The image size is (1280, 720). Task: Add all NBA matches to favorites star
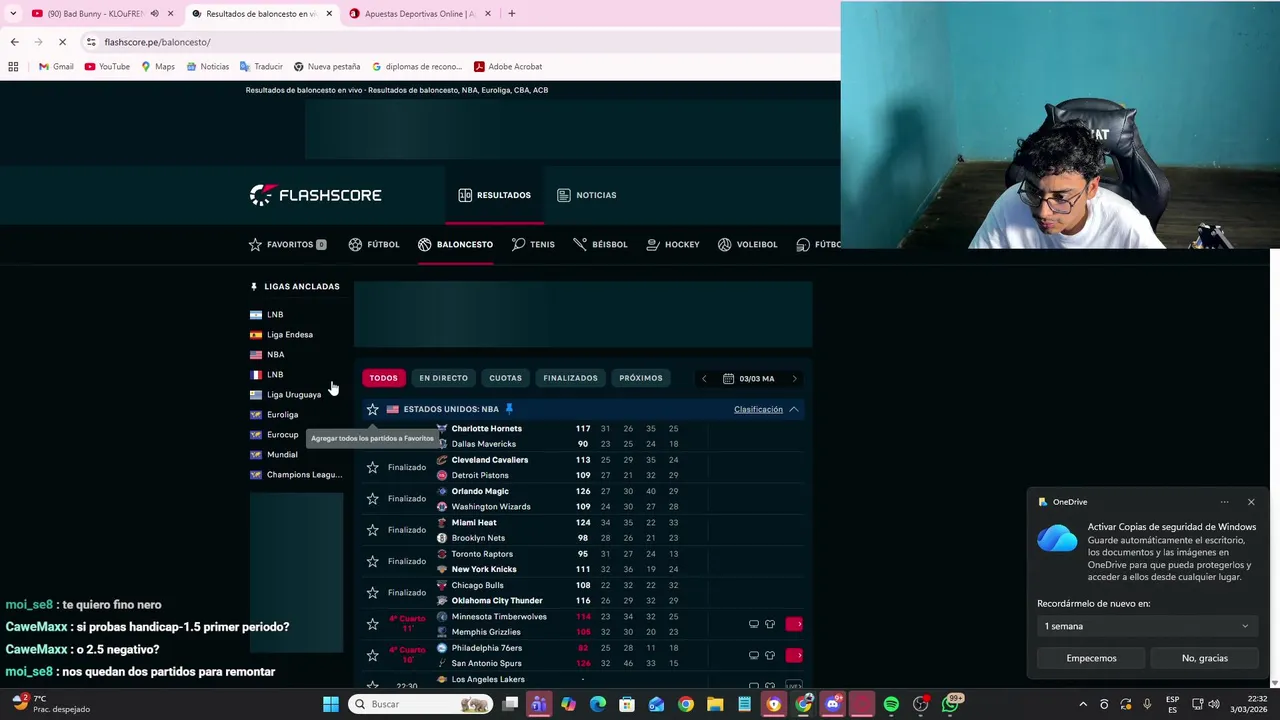(373, 409)
